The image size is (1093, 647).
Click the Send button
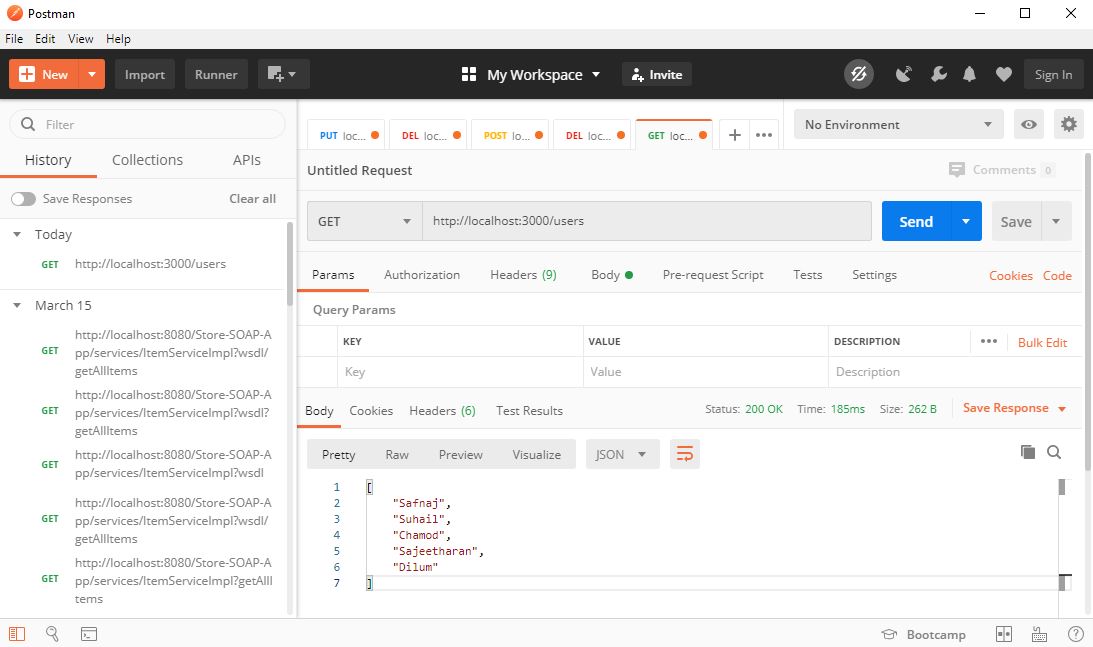point(915,221)
